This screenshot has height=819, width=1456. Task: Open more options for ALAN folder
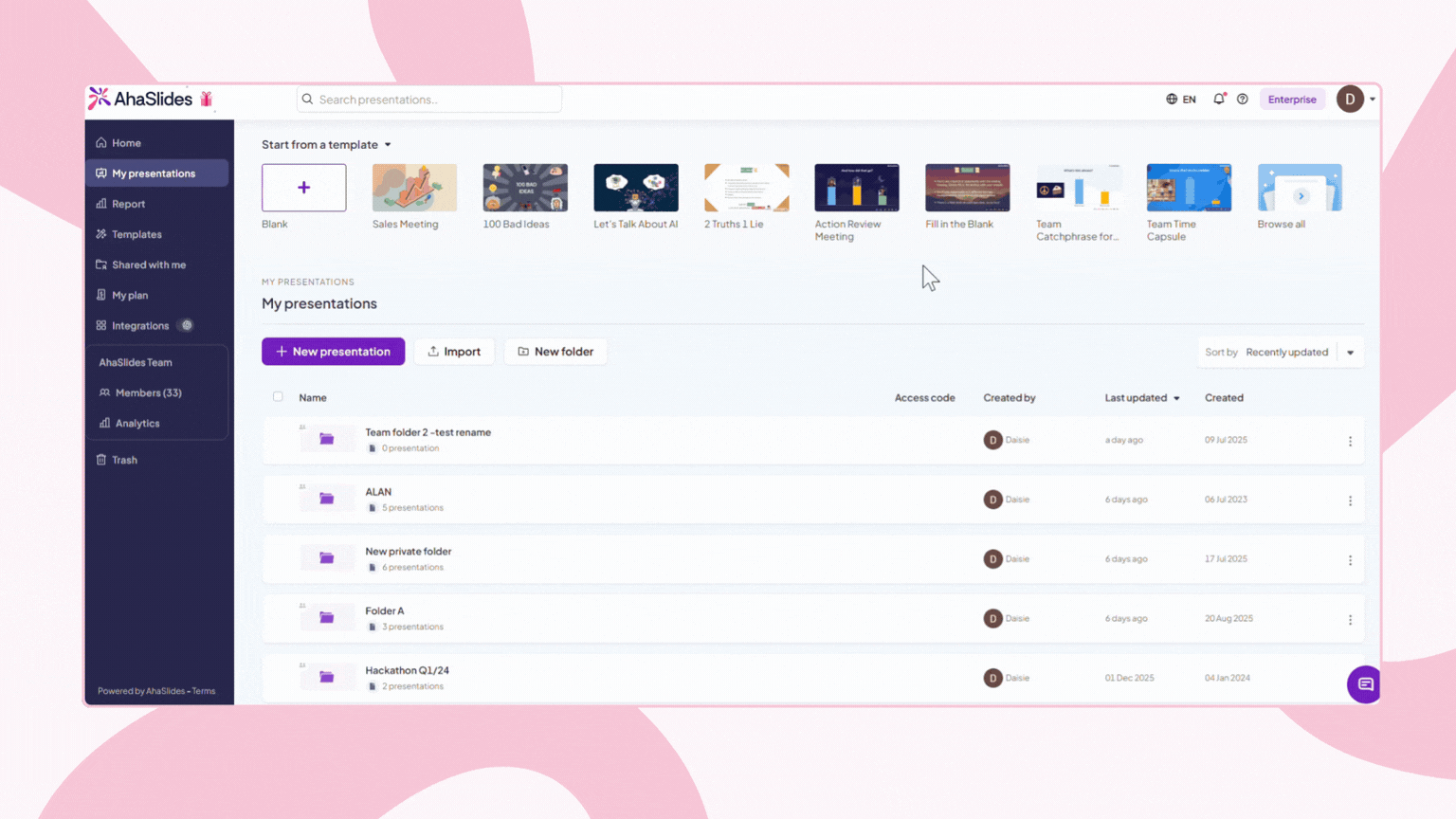point(1350,500)
